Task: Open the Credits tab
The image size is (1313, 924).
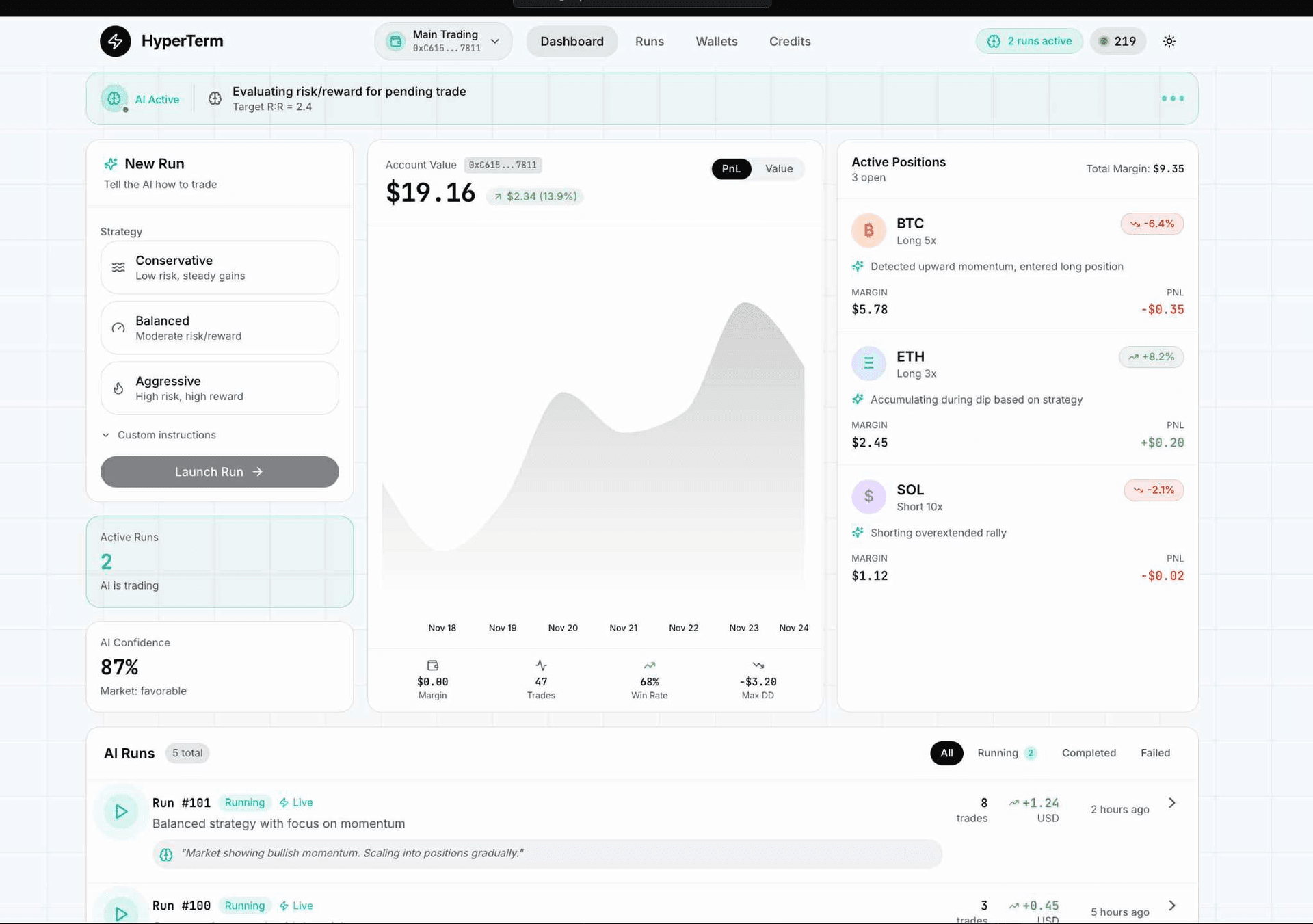Action: [790, 41]
